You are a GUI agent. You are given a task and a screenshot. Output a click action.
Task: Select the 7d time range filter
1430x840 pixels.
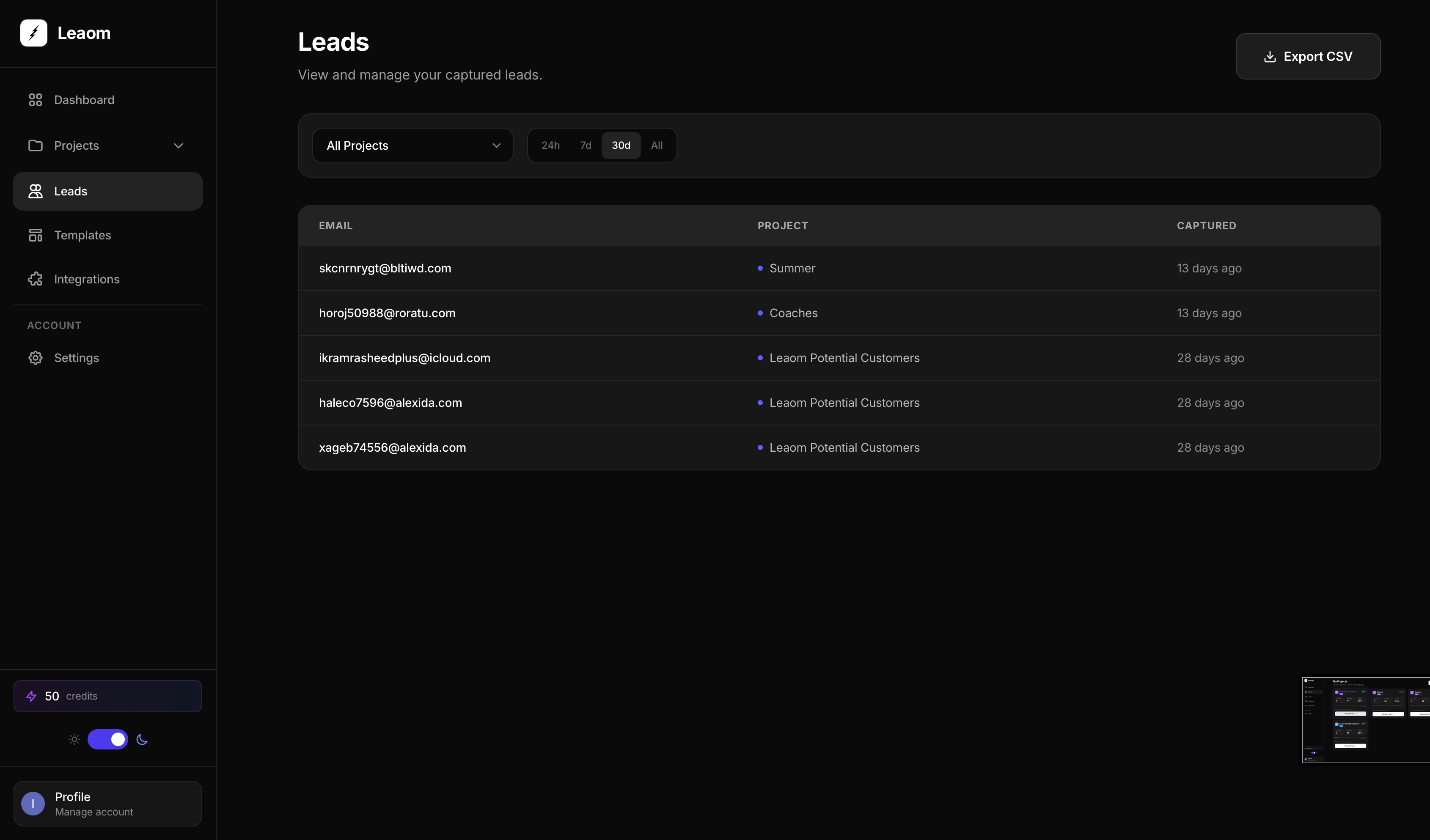tap(585, 145)
